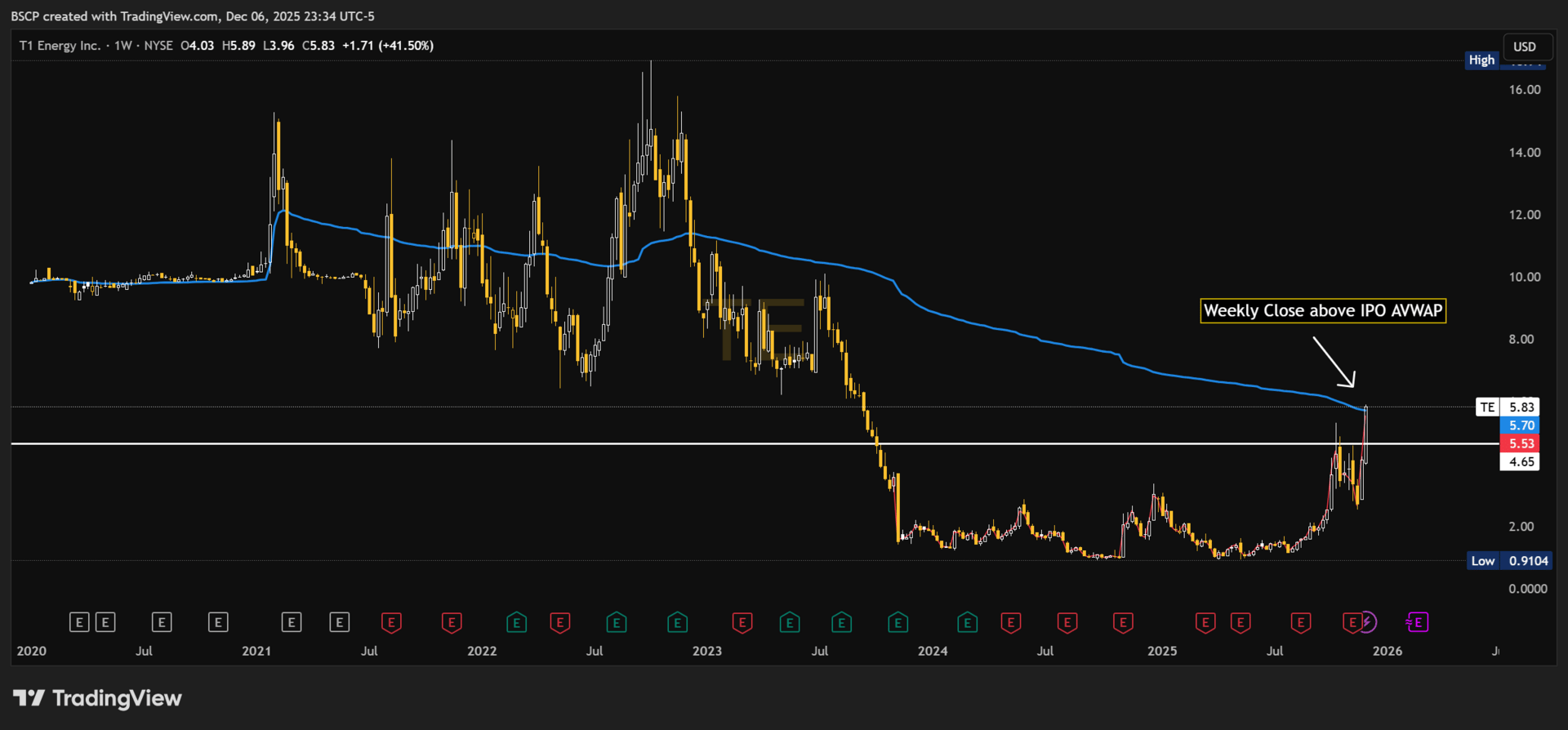This screenshot has height=730, width=1568.
Task: Select the Weekly Close above IPO AVWAP note
Action: tap(1323, 311)
